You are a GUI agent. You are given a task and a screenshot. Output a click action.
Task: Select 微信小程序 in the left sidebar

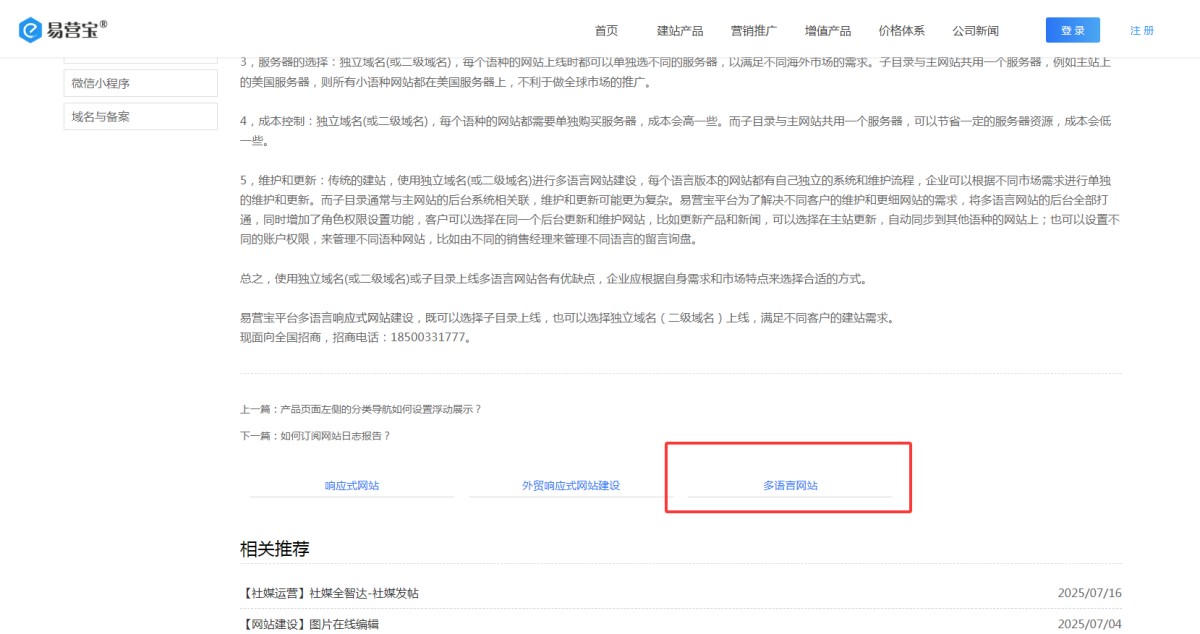pos(140,83)
